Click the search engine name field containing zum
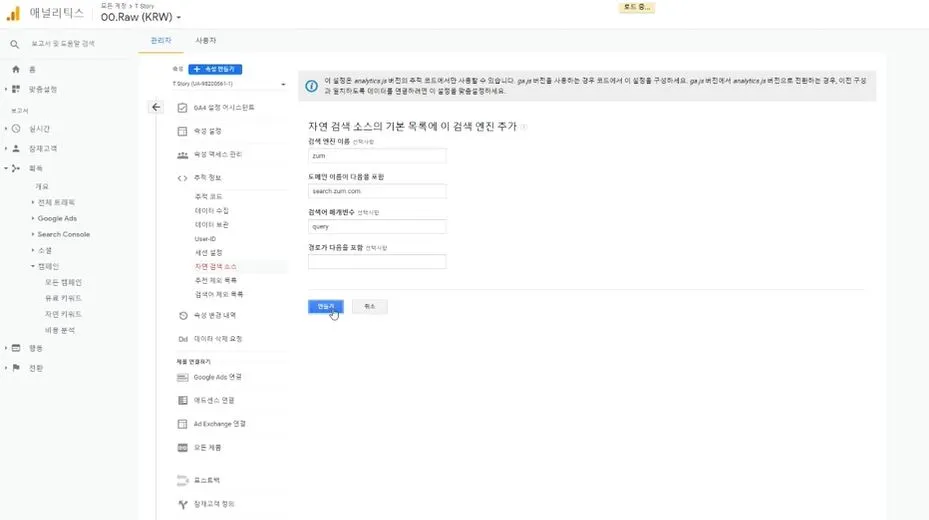Image resolution: width=929 pixels, height=520 pixels. point(377,156)
